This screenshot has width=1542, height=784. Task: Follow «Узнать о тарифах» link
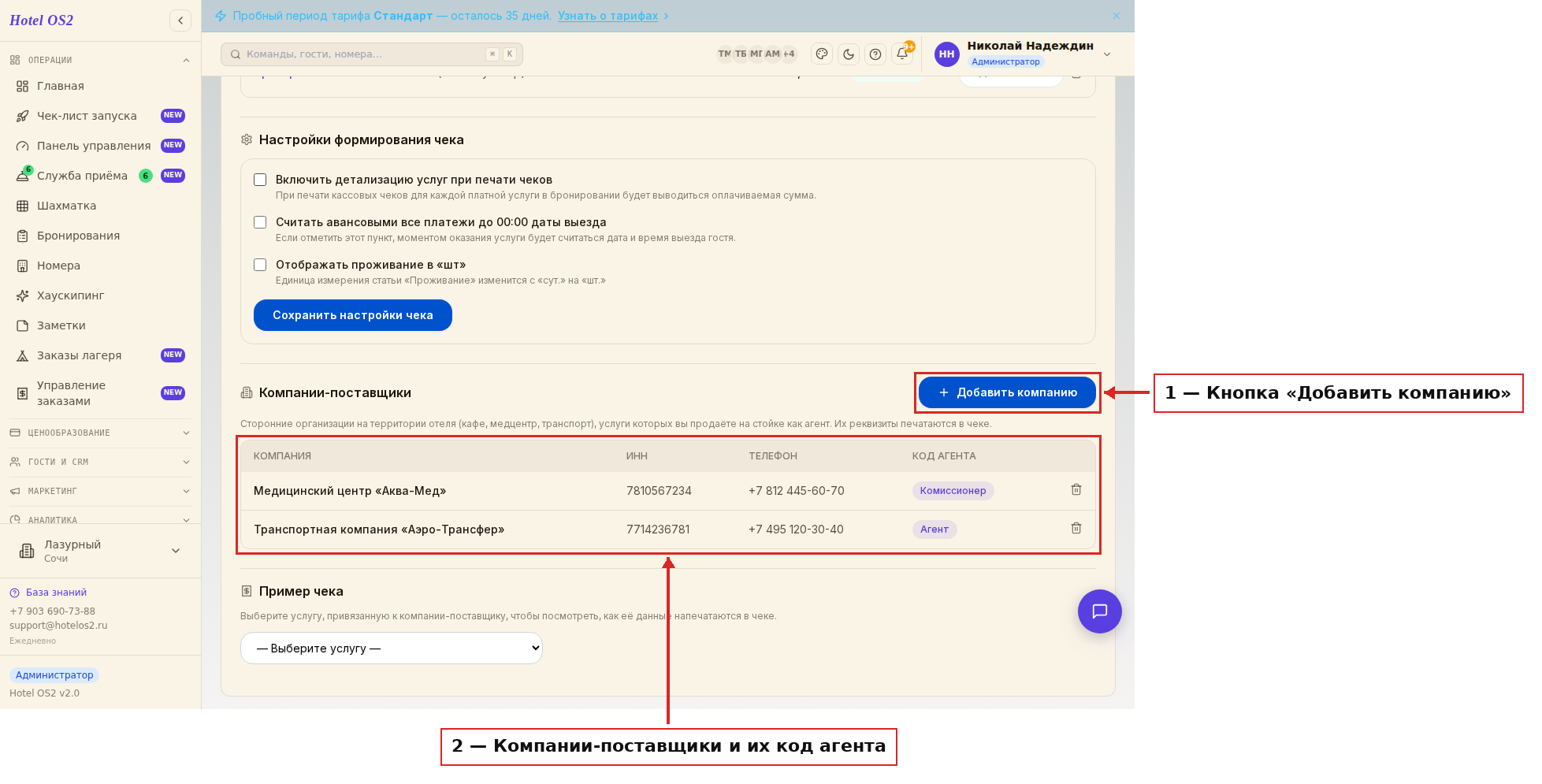click(608, 16)
